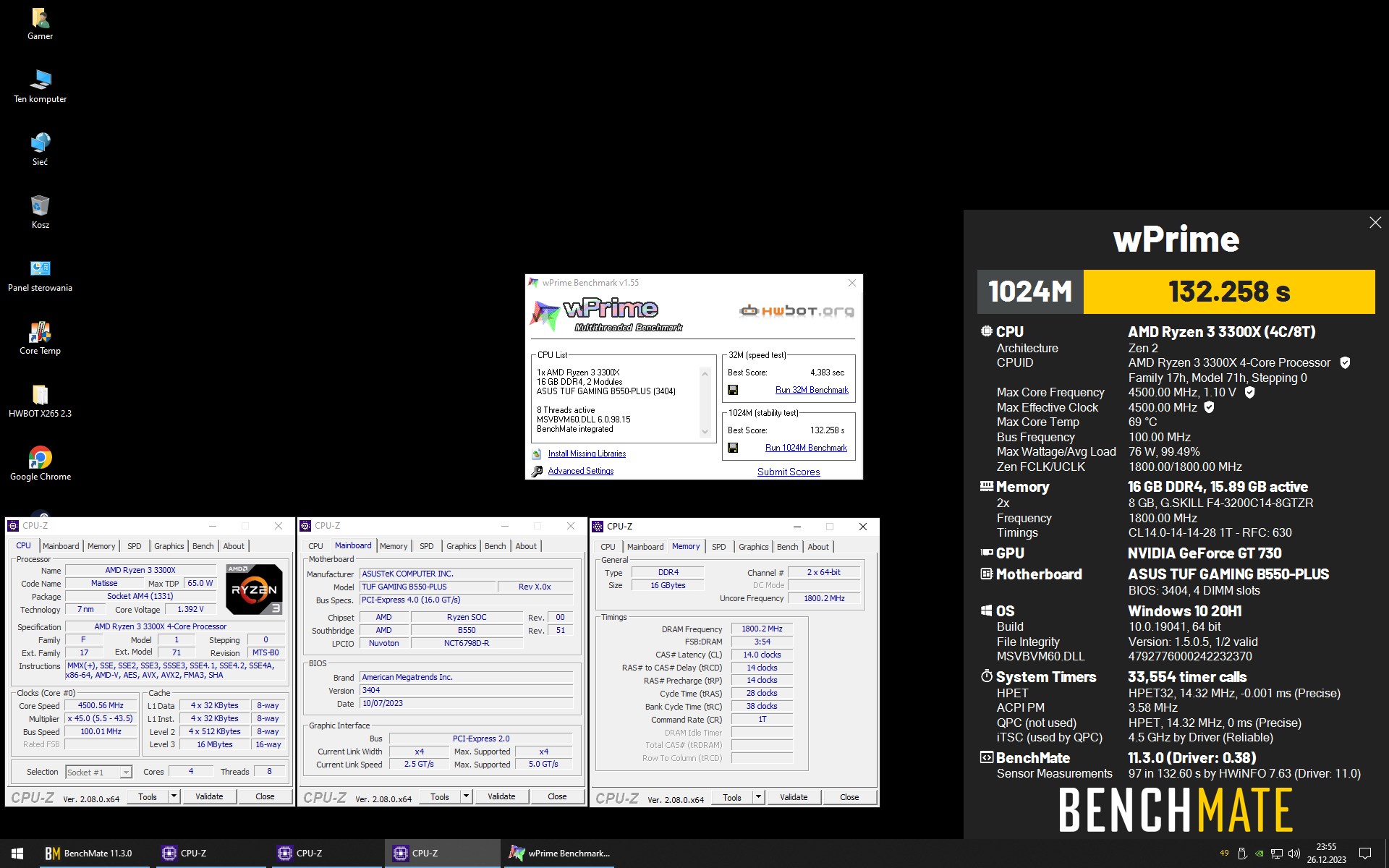This screenshot has height=868, width=1389.
Task: Expand Tools dropdown arrow in CPU-Z Memory window
Action: pos(758,797)
